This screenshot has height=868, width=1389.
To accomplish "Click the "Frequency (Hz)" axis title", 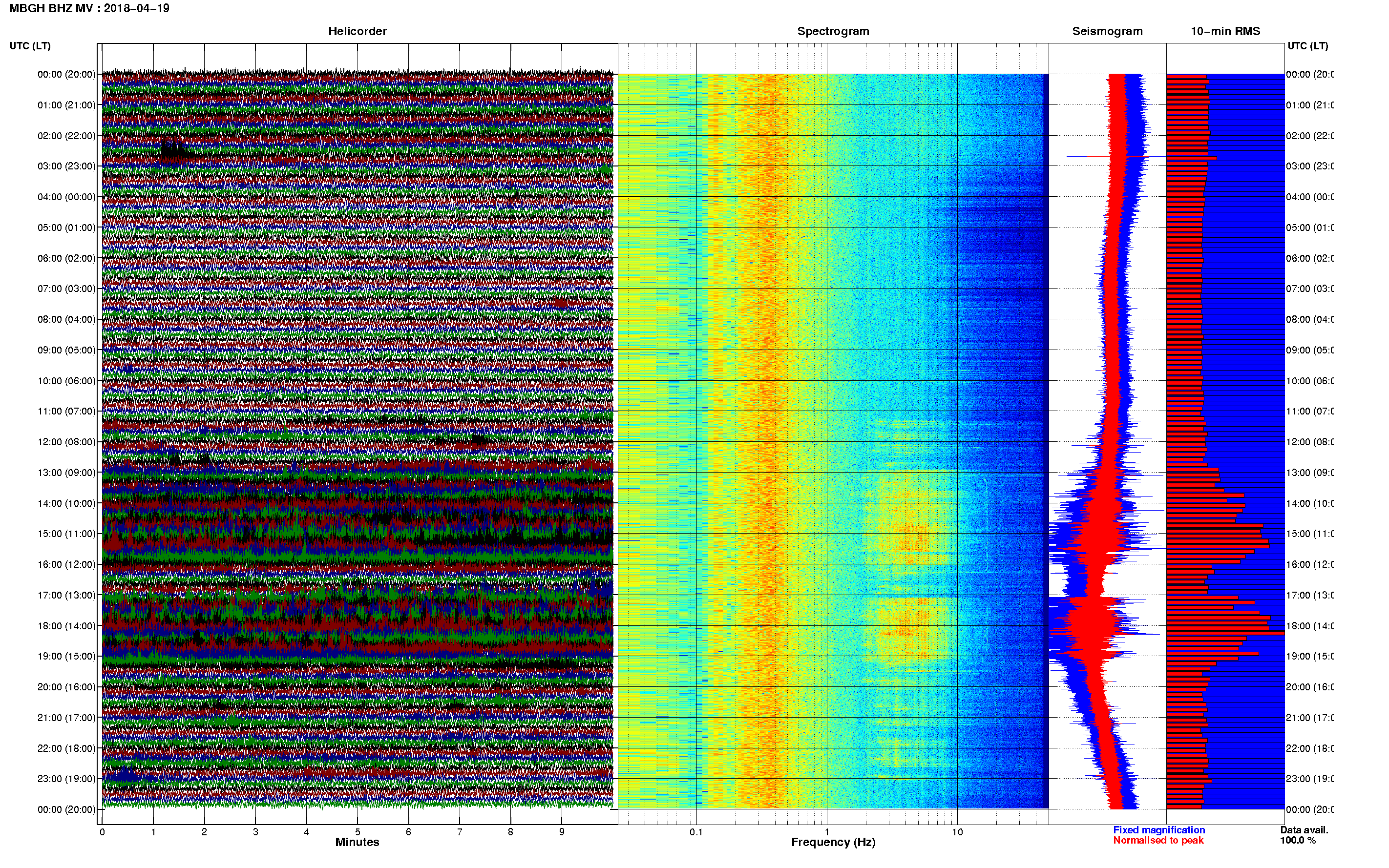I will [833, 842].
